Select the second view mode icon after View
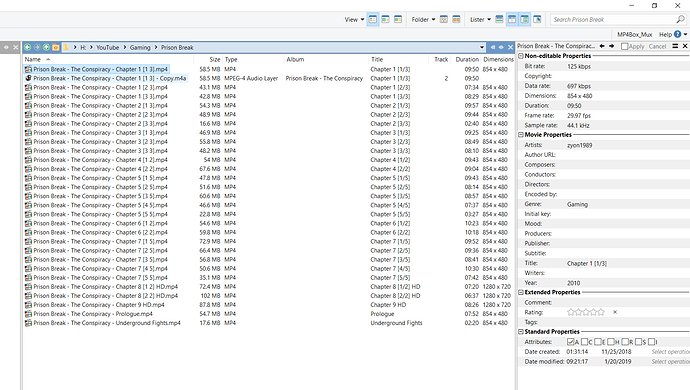Screen dimensions: 690x390 [385, 19]
